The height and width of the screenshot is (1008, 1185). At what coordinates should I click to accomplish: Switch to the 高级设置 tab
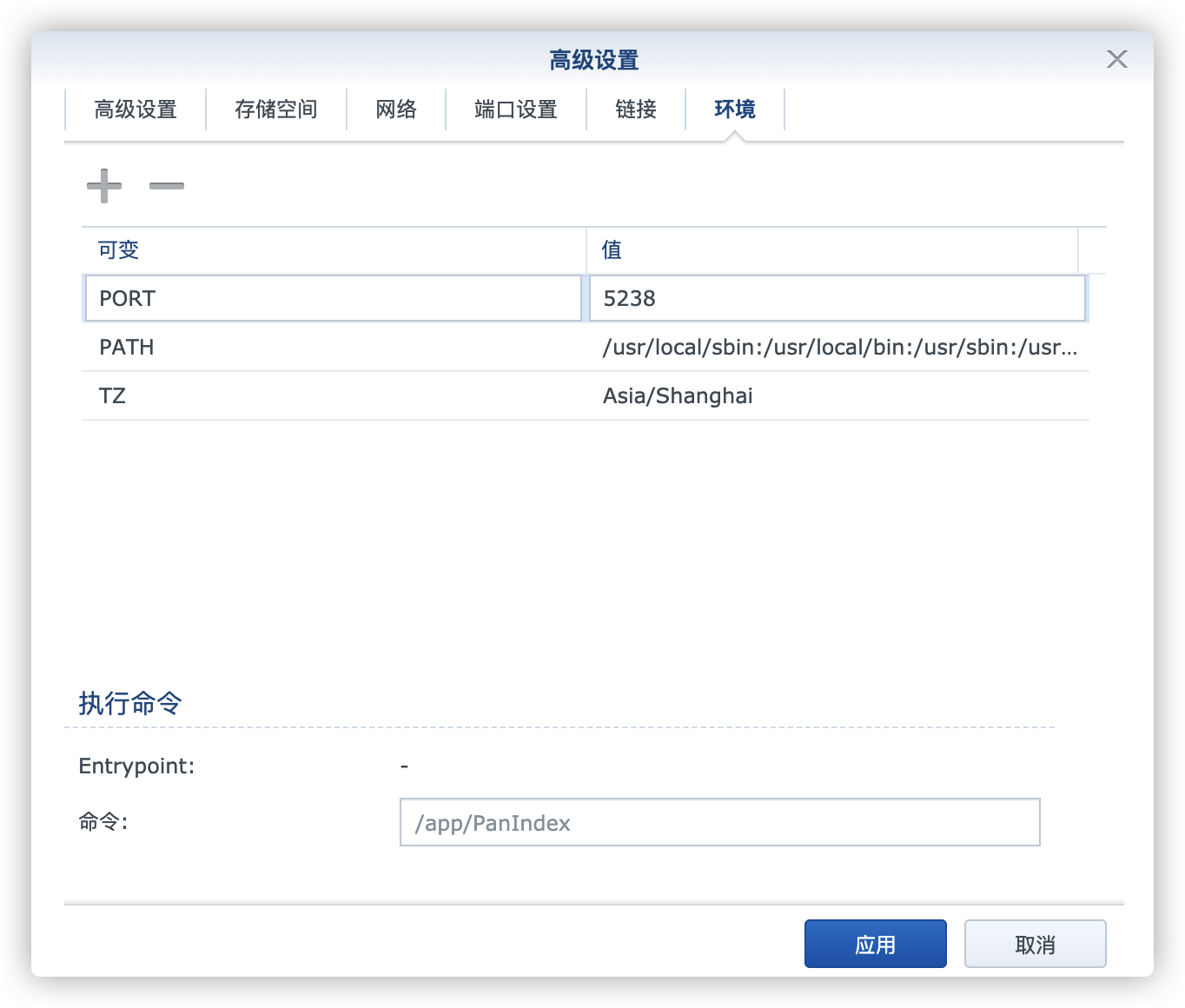136,109
